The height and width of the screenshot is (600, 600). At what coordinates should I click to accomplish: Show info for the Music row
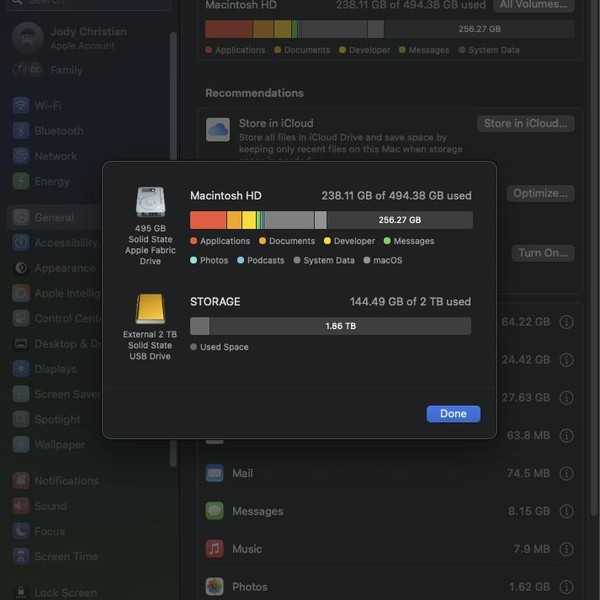point(566,549)
